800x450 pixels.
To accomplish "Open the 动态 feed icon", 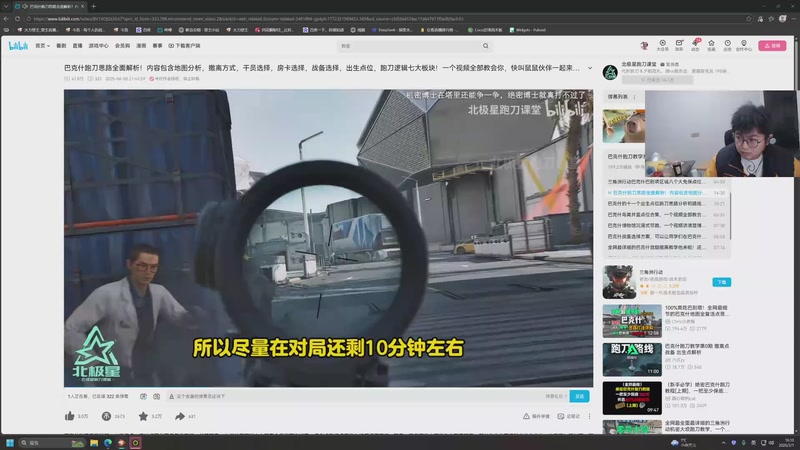I will click(x=695, y=45).
